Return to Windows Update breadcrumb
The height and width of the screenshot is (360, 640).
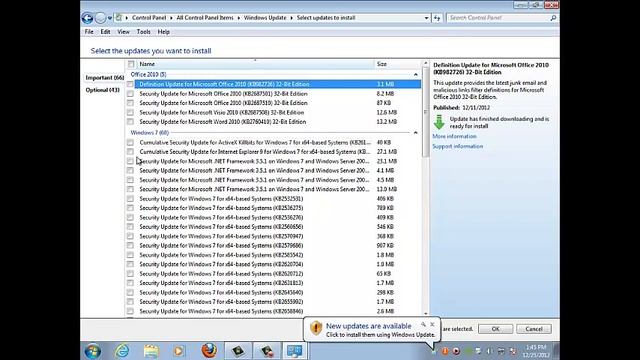coord(265,18)
